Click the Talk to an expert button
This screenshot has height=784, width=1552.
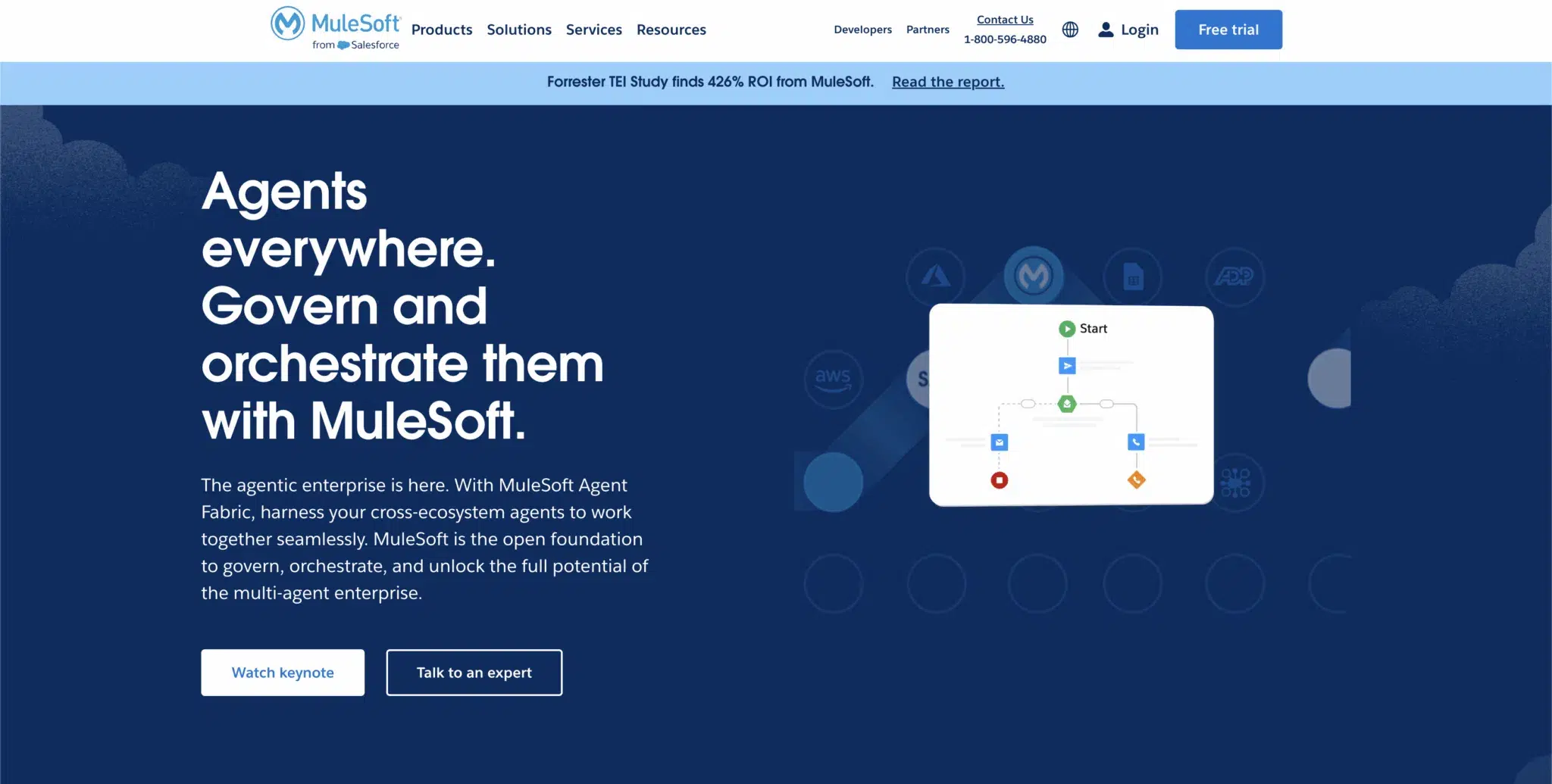tap(474, 673)
